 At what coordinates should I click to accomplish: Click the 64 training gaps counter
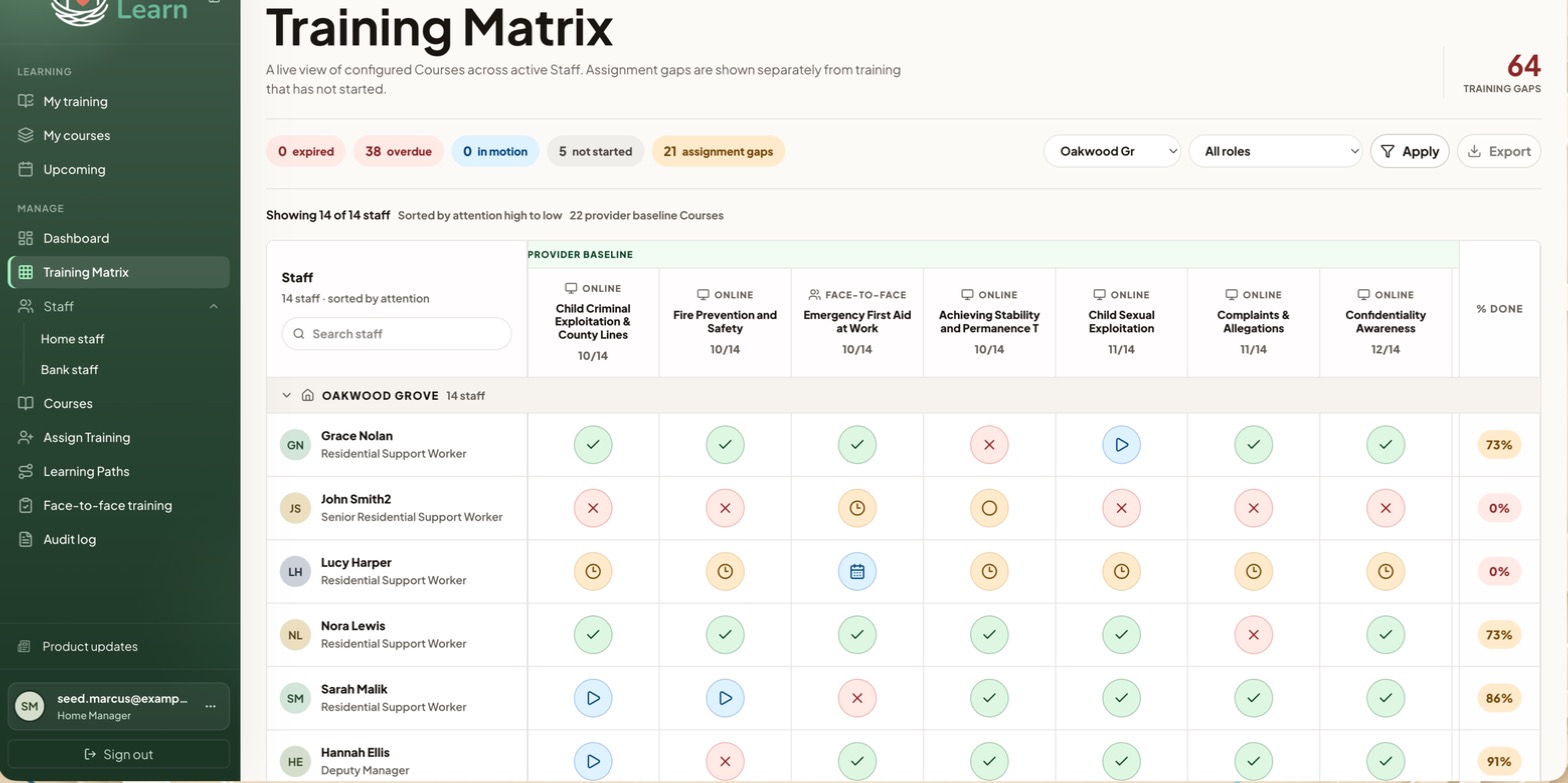[x=1502, y=72]
